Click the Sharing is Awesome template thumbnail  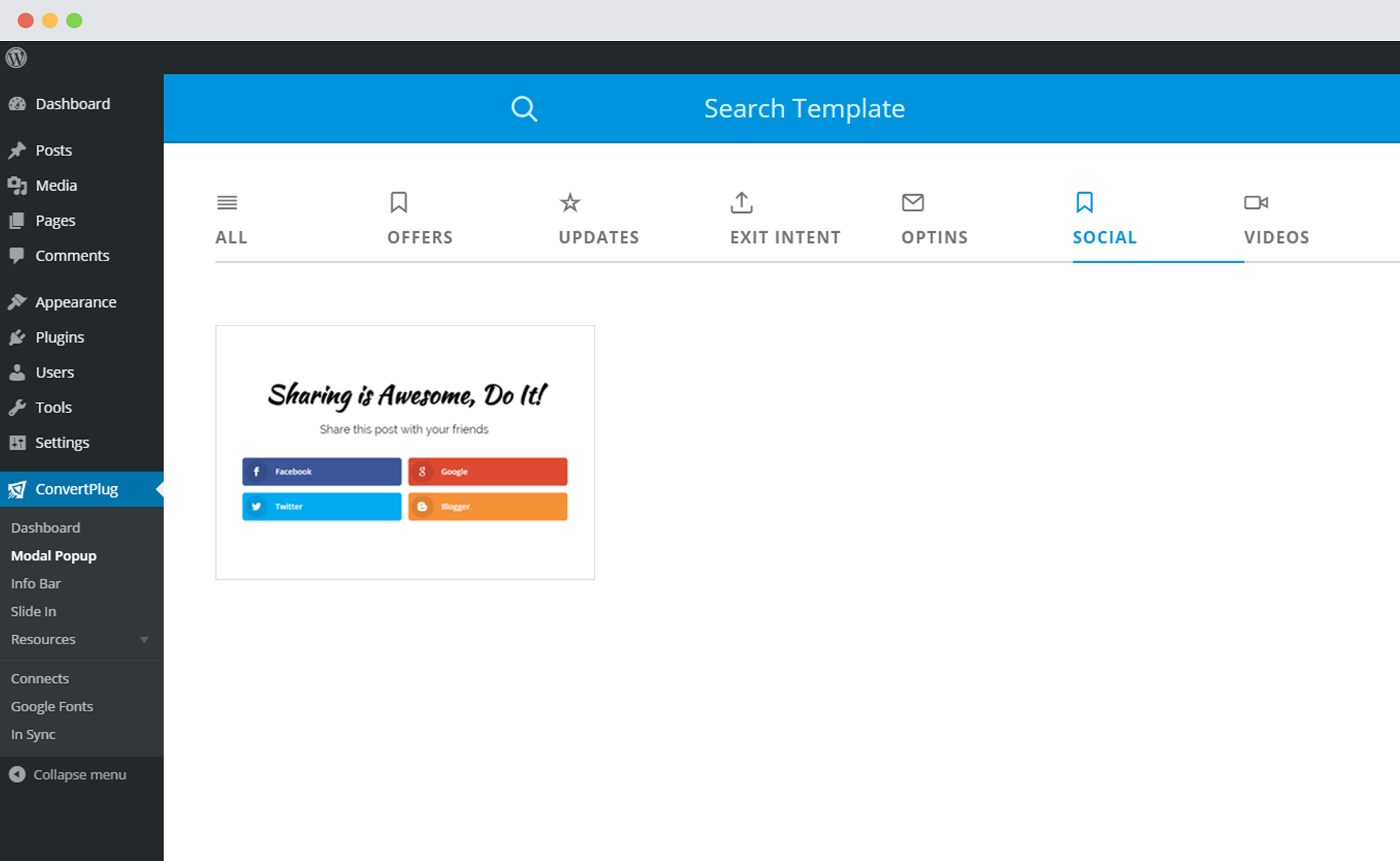tap(404, 452)
